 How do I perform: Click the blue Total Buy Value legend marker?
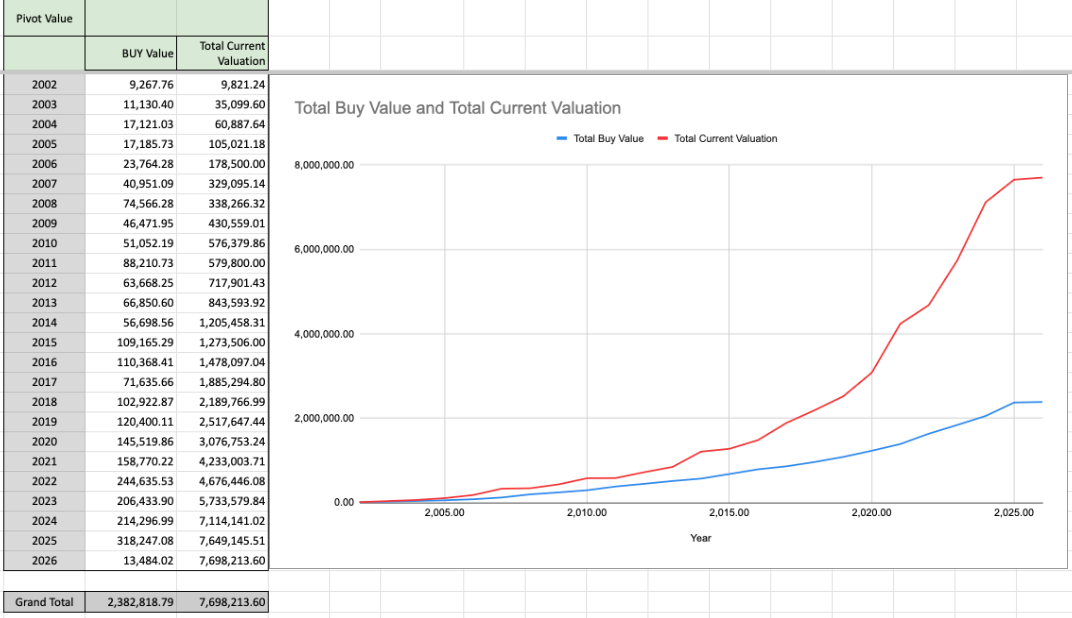pyautogui.click(x=562, y=139)
